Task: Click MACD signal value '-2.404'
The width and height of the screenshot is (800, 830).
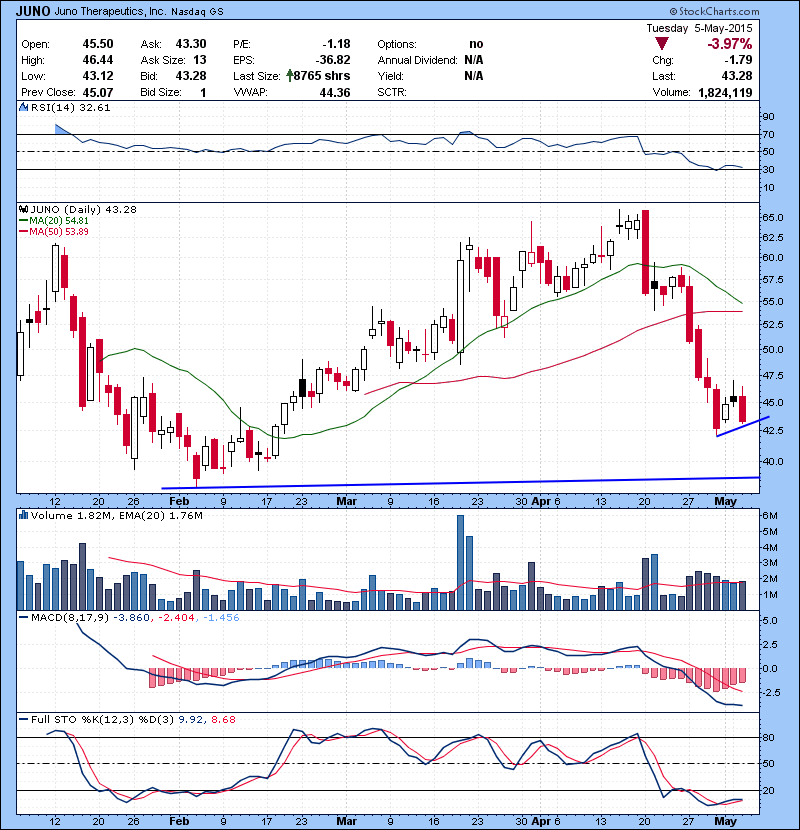Action: click(176, 617)
